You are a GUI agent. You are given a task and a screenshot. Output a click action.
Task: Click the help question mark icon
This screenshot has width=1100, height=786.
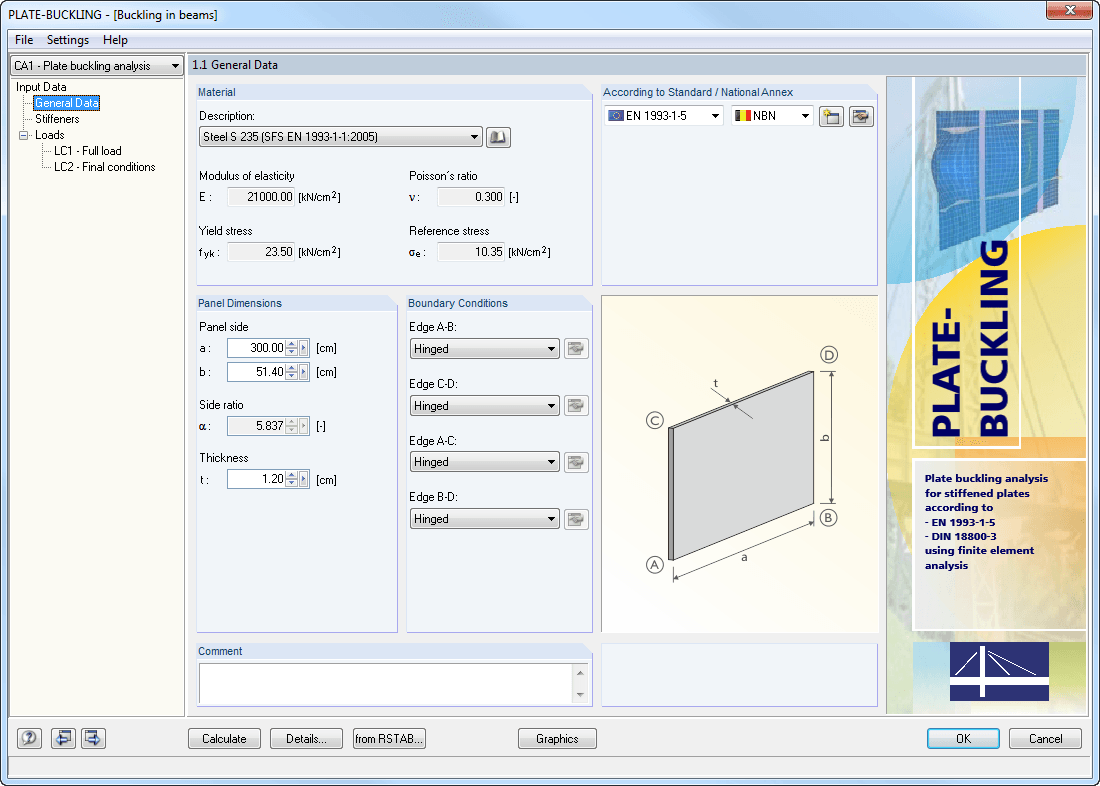click(x=29, y=738)
